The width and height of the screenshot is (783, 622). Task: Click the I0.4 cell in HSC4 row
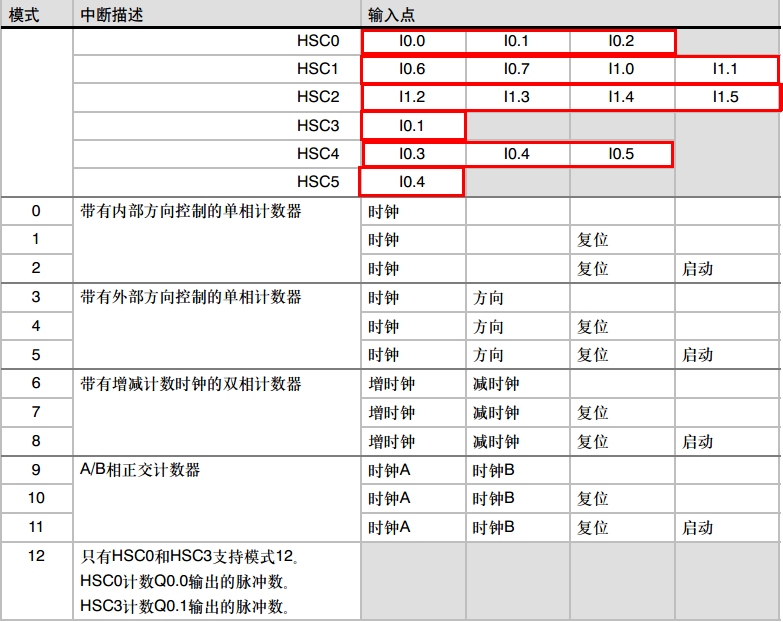point(516,154)
